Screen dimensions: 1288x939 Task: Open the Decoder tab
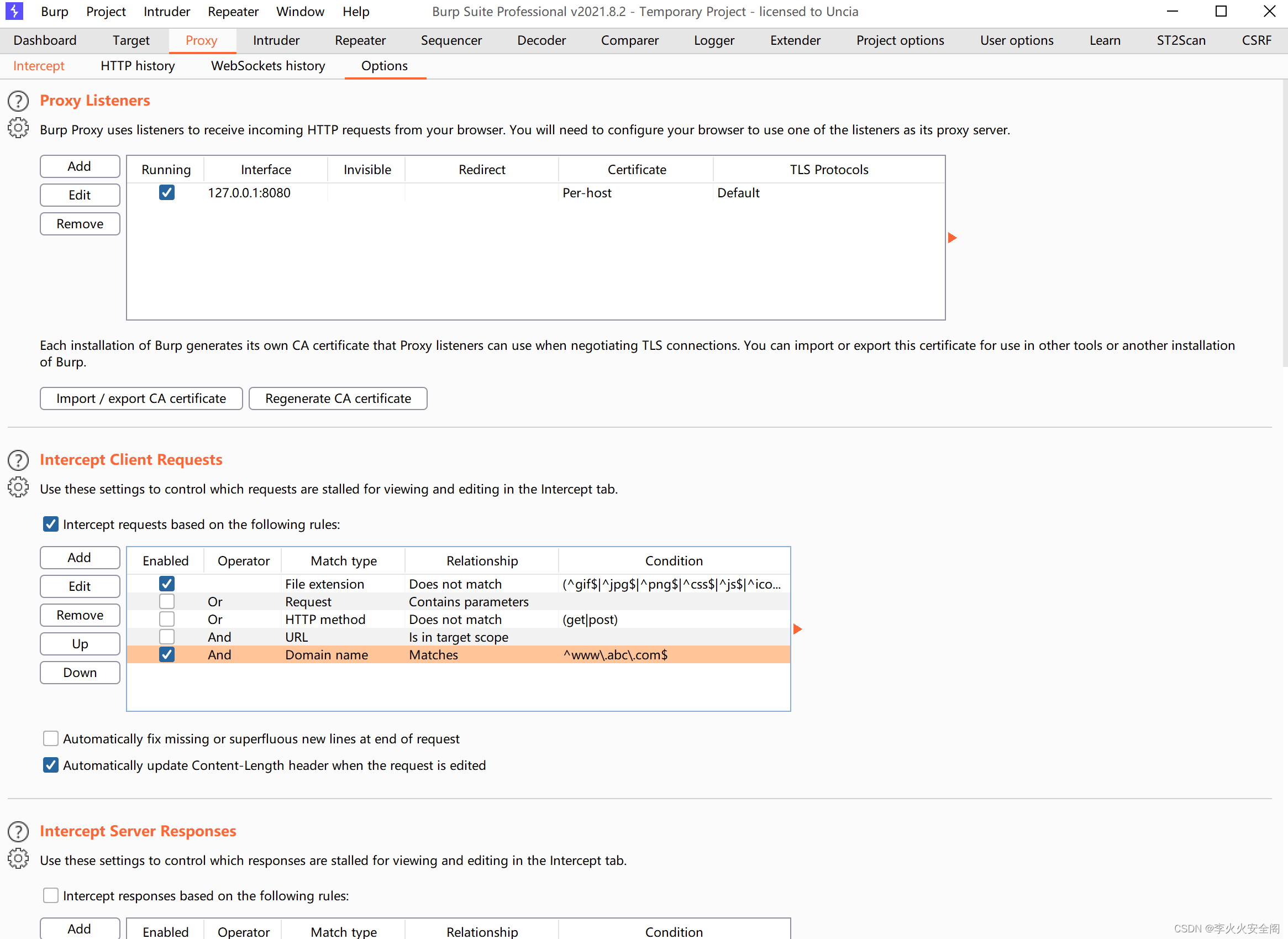click(x=542, y=40)
